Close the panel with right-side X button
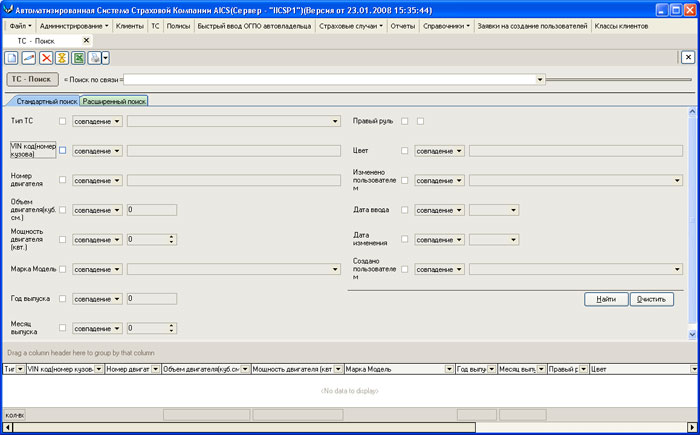 (687, 58)
